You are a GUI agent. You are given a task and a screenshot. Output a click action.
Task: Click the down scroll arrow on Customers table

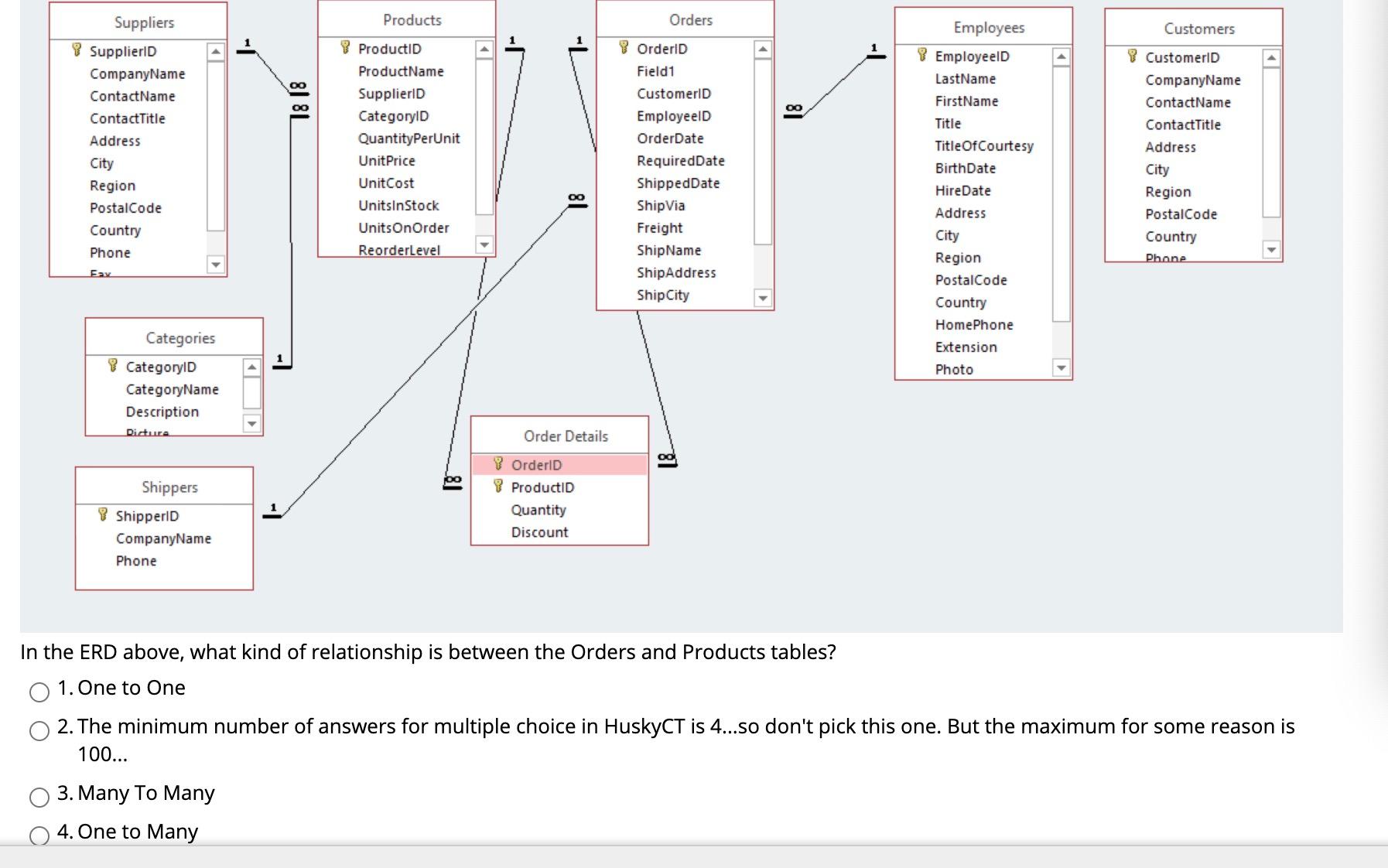point(1272,249)
